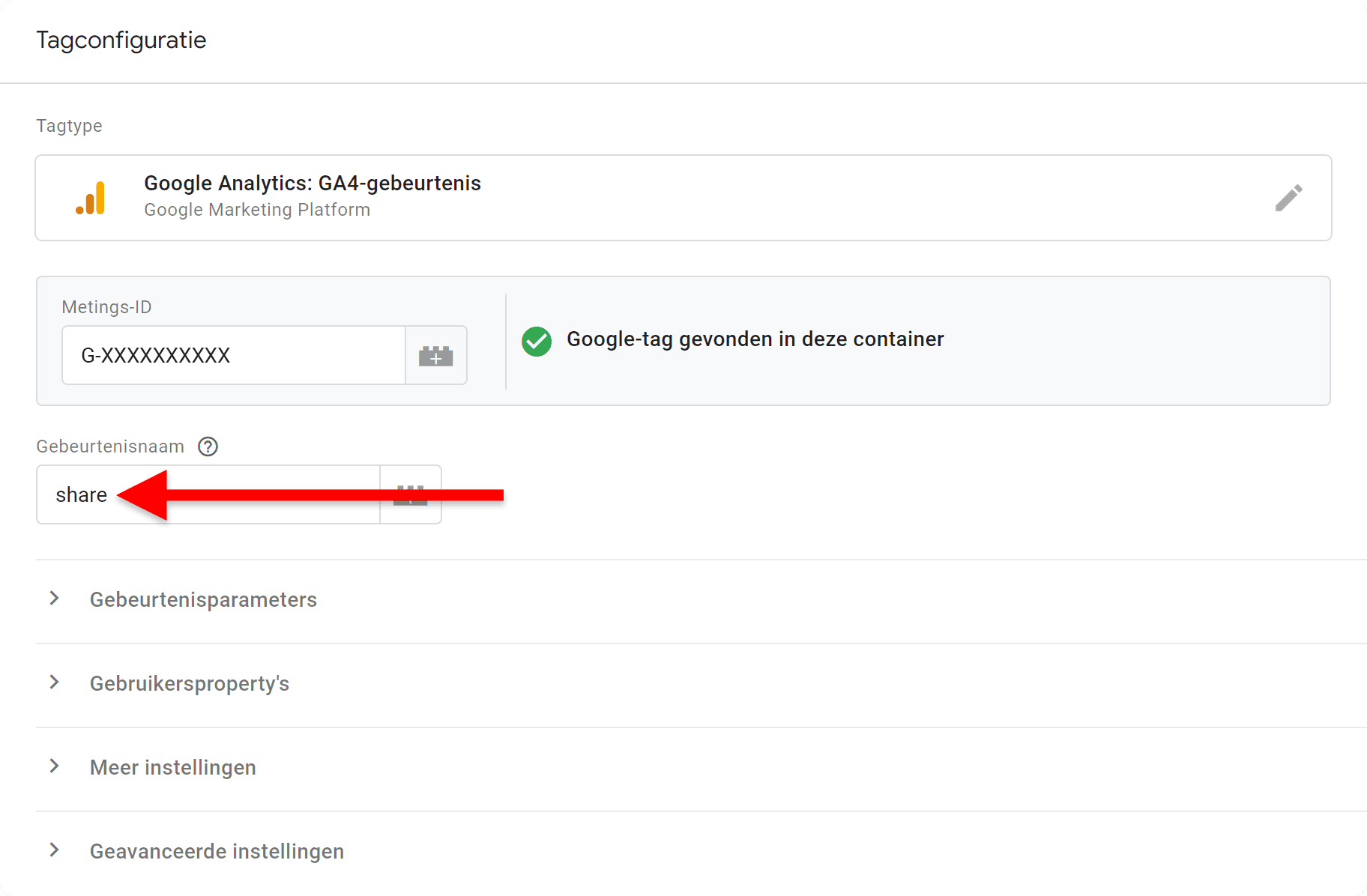Click the Google-tag gevonden status message

pyautogui.click(x=756, y=339)
